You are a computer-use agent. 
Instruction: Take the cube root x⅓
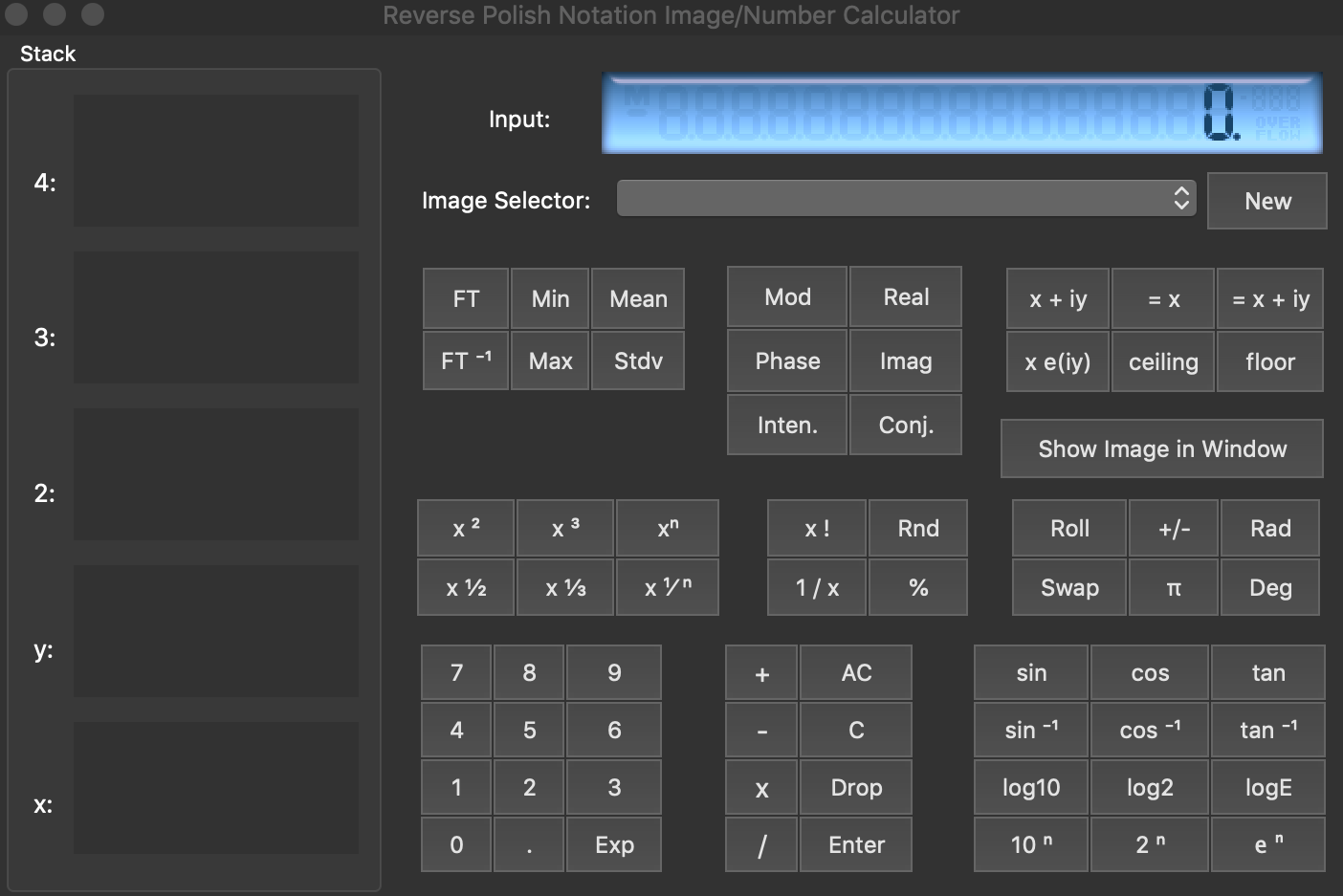coord(565,587)
